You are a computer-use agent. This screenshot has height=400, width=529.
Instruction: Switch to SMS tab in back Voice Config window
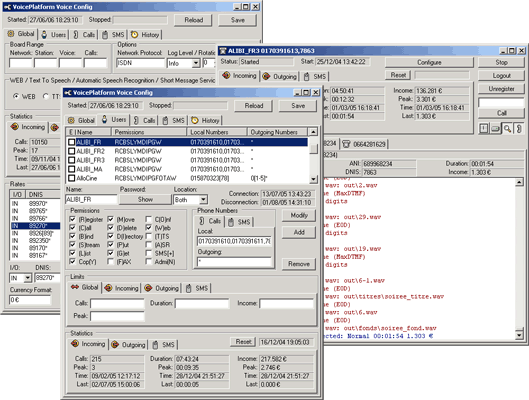click(x=114, y=34)
